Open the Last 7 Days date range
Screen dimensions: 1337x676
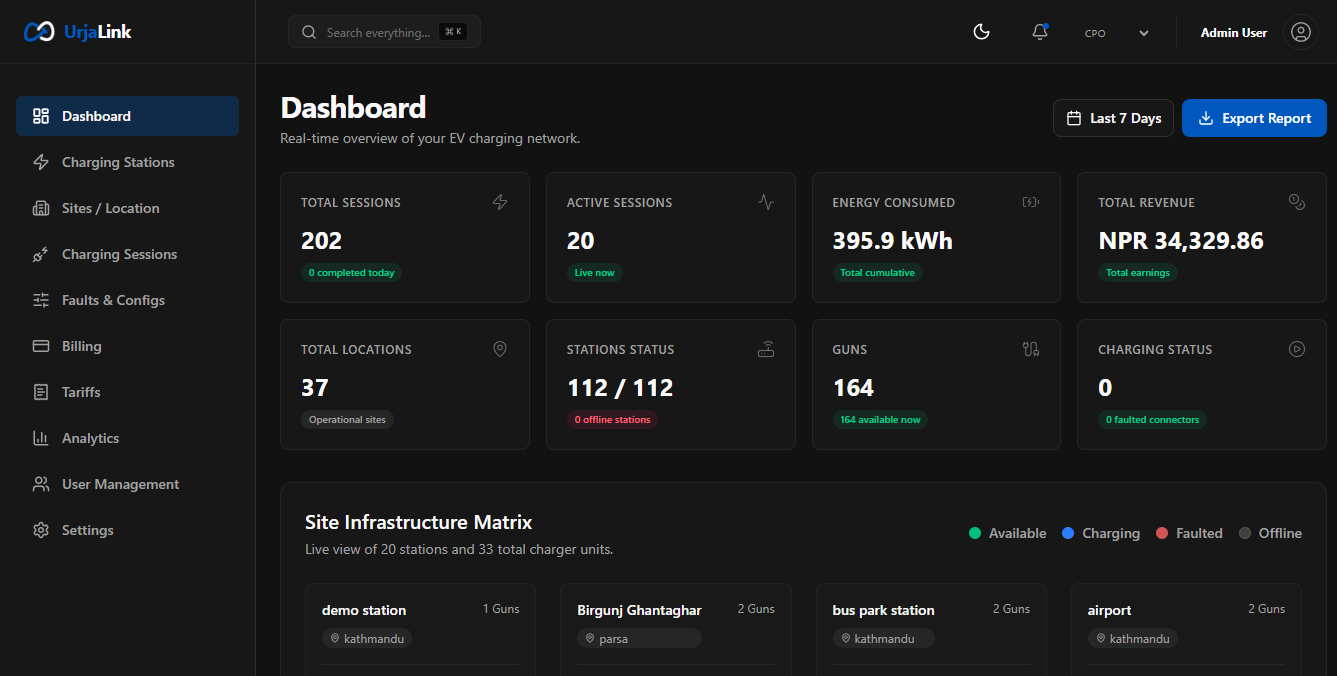(x=1113, y=118)
